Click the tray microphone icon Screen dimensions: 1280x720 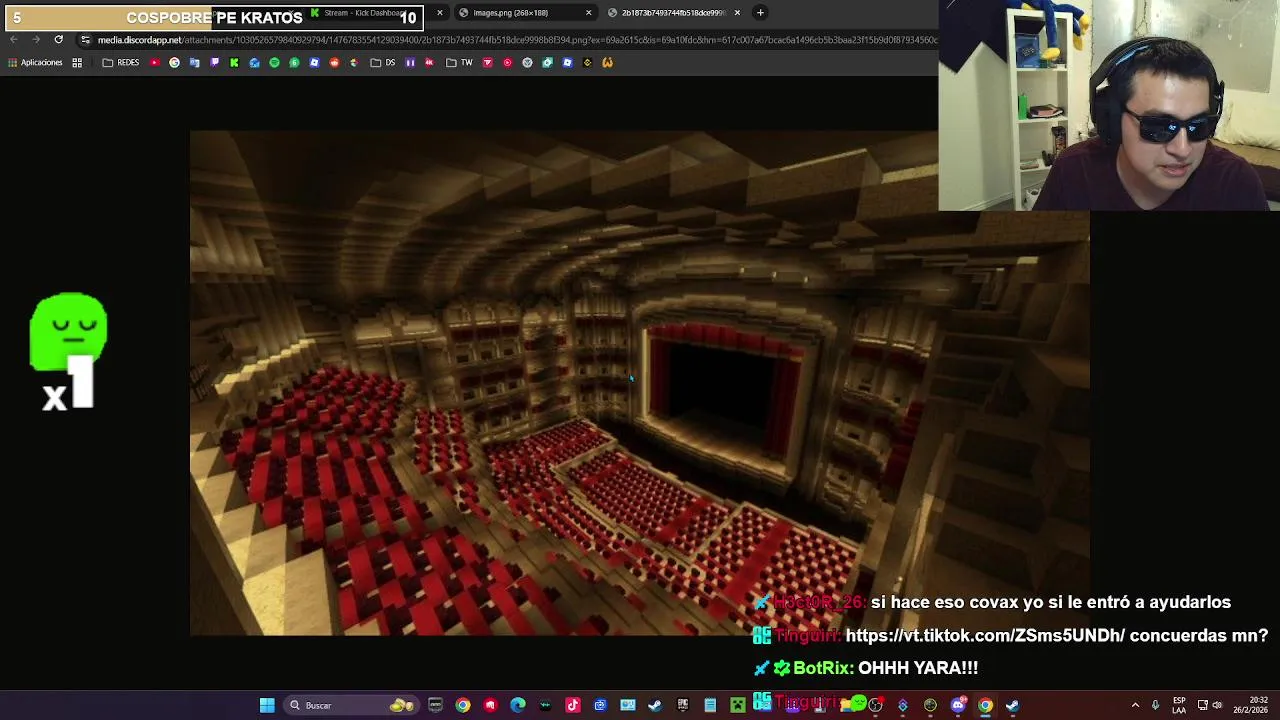[x=1156, y=705]
